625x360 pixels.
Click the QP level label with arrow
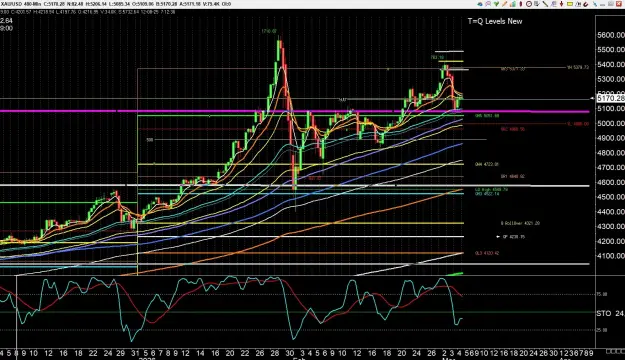[511, 237]
